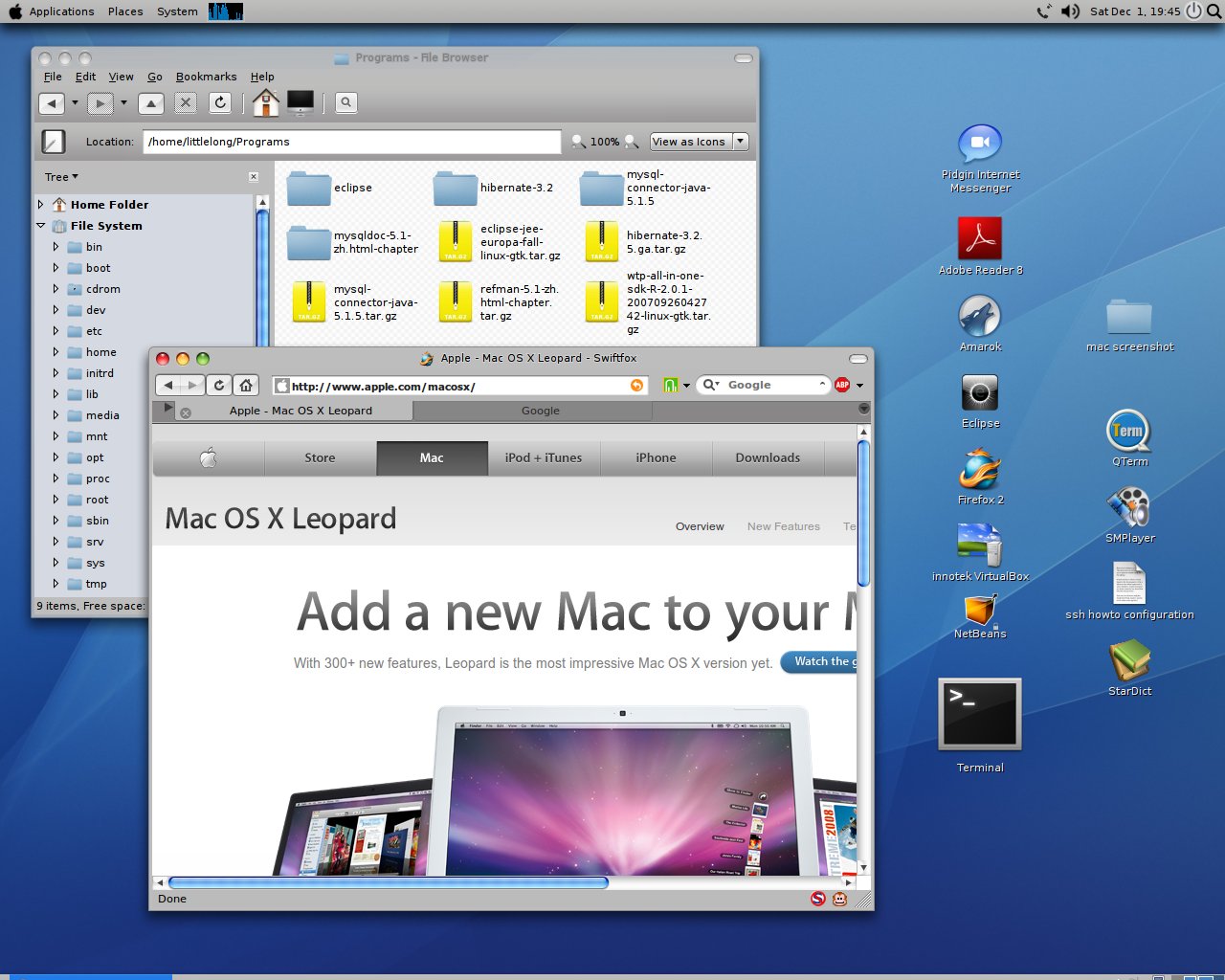
Task: Open Terminal desktop icon
Action: [980, 714]
